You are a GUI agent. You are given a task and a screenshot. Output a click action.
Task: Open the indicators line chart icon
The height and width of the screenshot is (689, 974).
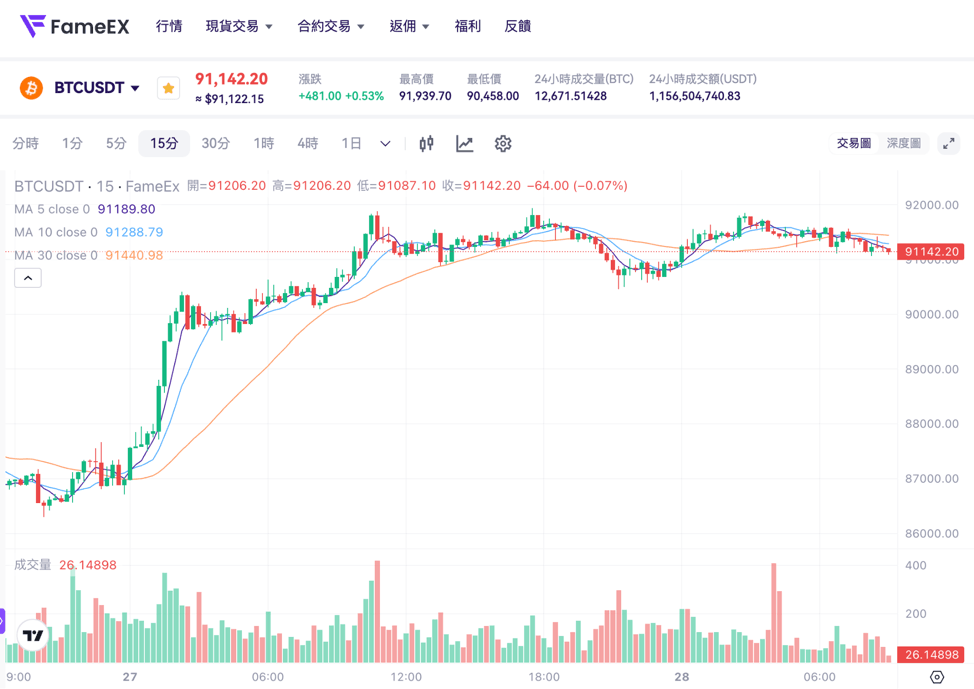click(x=465, y=144)
